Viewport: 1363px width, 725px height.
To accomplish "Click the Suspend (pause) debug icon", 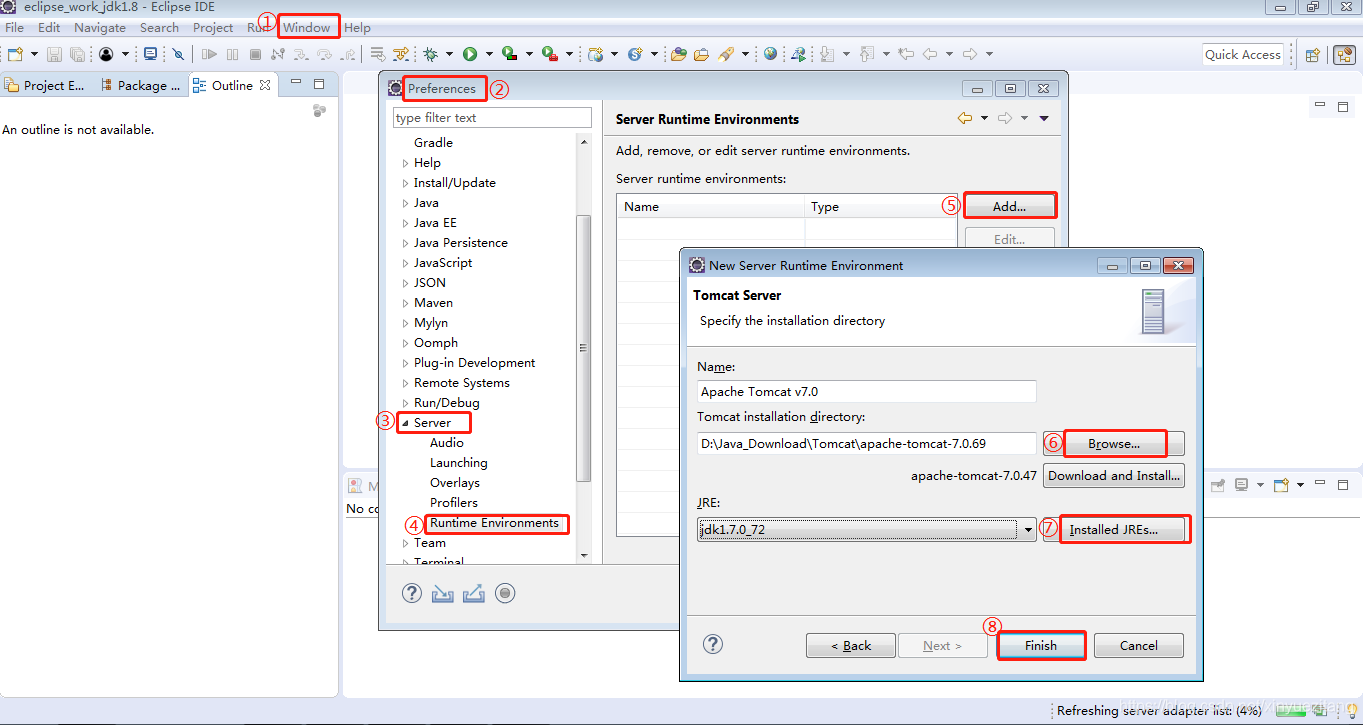I will (232, 54).
